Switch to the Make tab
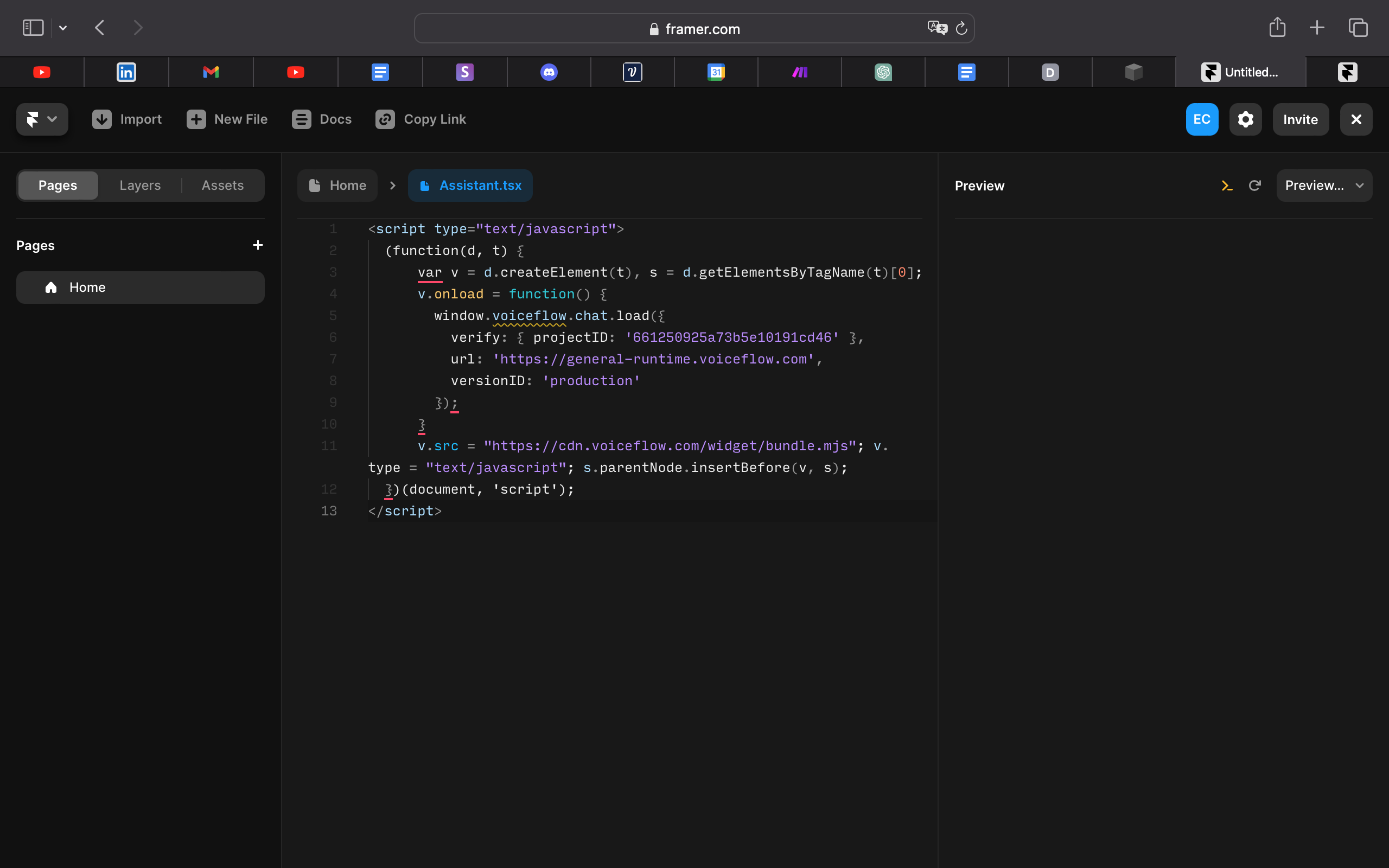Image resolution: width=1389 pixels, height=868 pixels. pos(800,72)
